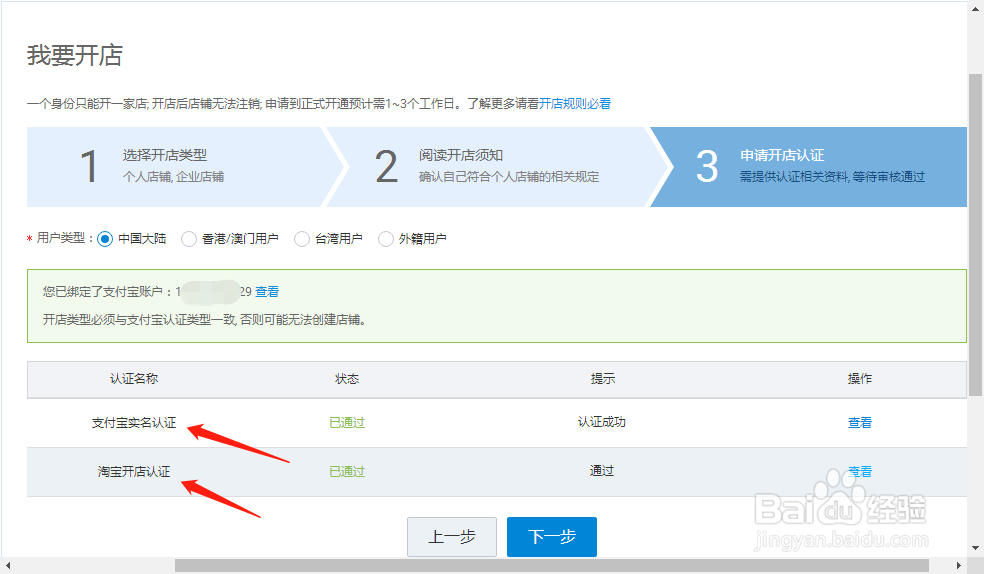Click the 下一步 button

click(552, 537)
